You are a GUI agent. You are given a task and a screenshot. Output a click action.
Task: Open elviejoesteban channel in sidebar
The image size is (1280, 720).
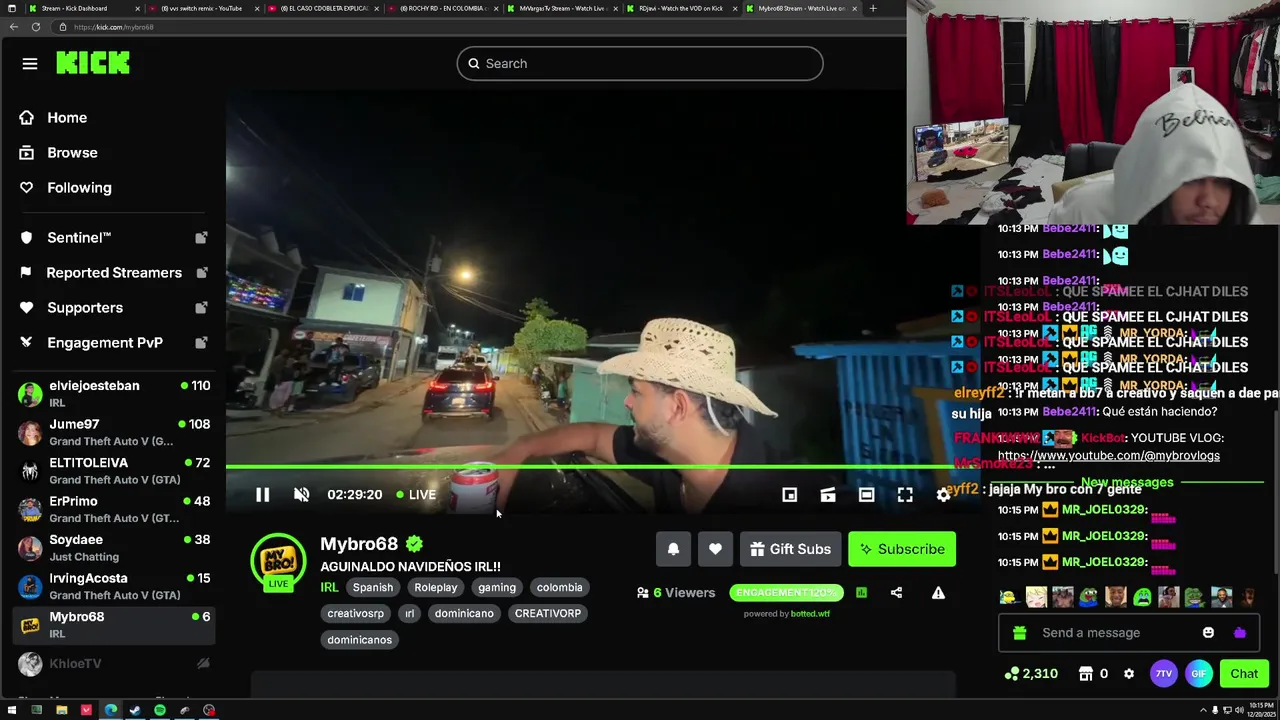(115, 394)
